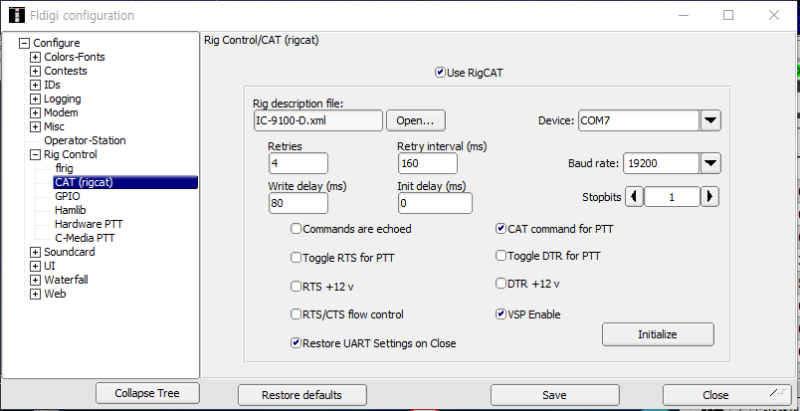Click the Device COM7 field
This screenshot has height=411, width=800.
(639, 121)
